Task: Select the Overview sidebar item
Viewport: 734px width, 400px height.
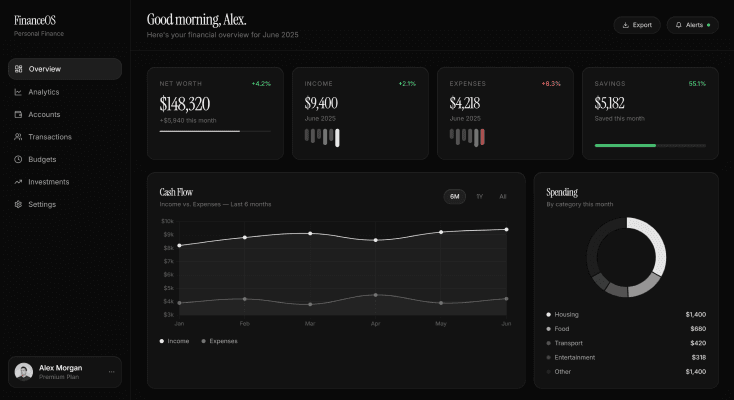Action: pos(65,69)
